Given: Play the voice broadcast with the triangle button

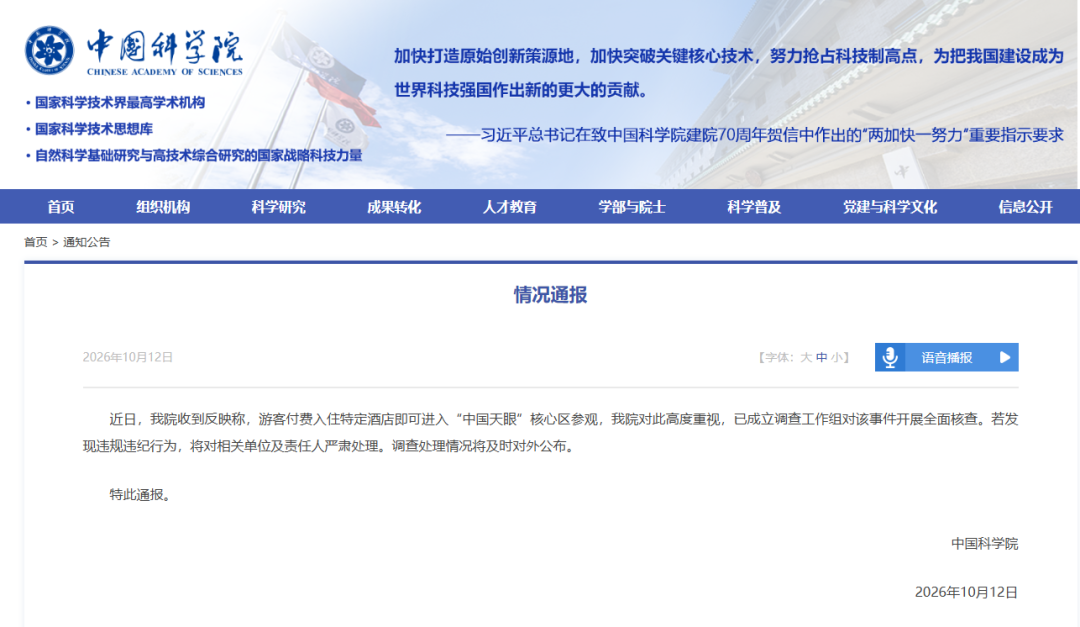Looking at the screenshot, I should [1005, 357].
